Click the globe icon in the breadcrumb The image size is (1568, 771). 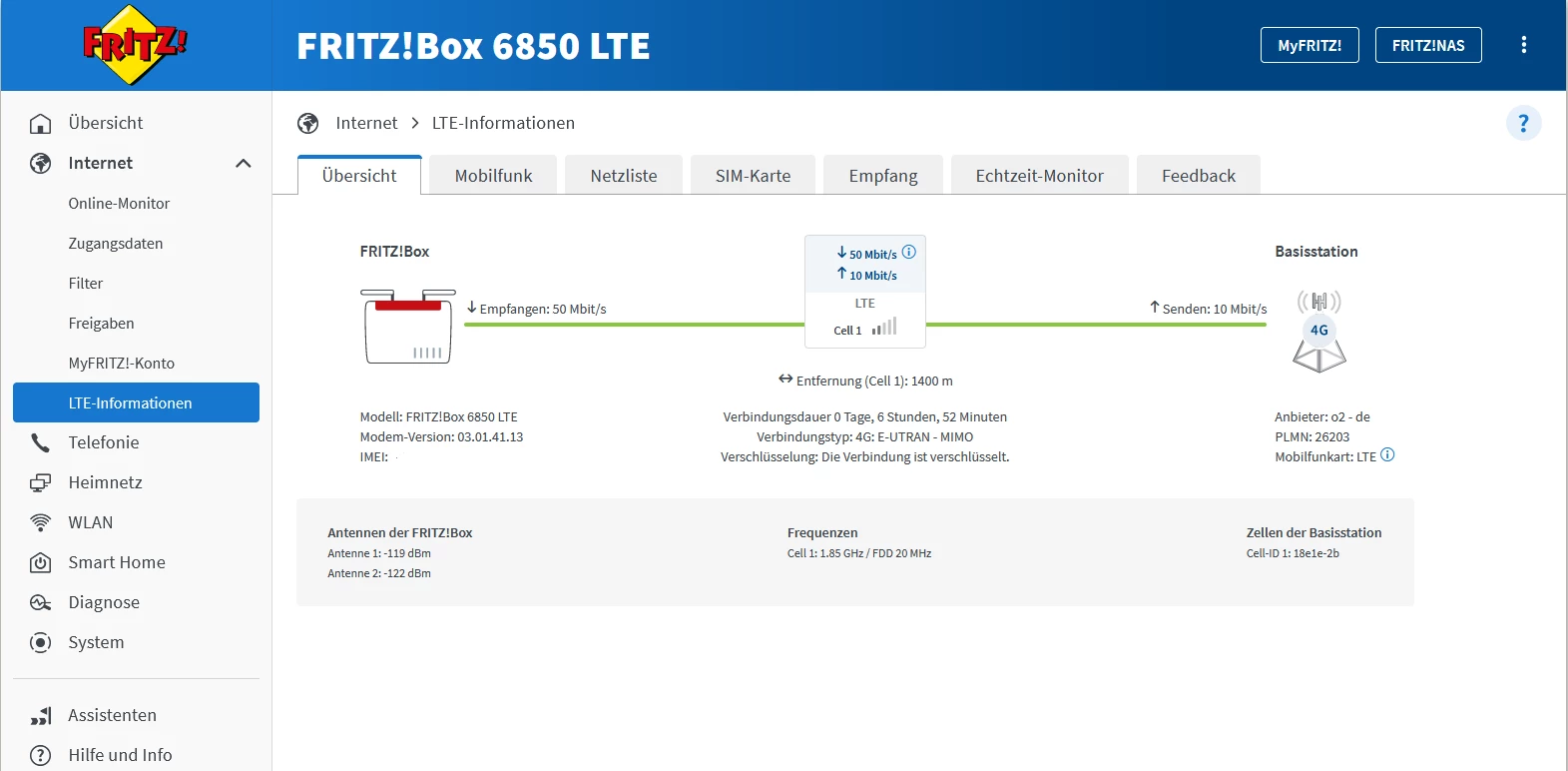[x=308, y=123]
